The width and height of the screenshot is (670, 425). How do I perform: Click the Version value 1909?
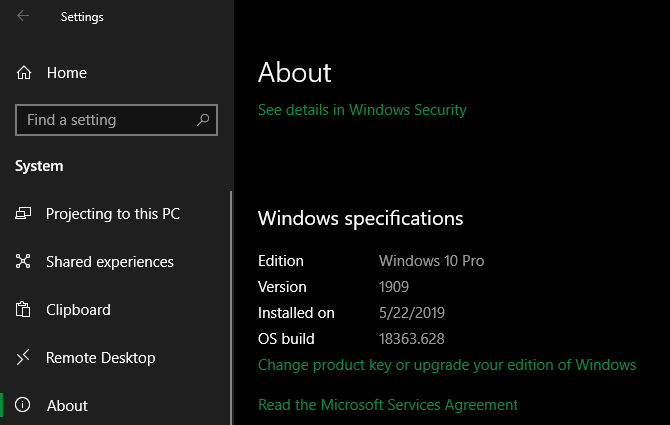pos(396,287)
